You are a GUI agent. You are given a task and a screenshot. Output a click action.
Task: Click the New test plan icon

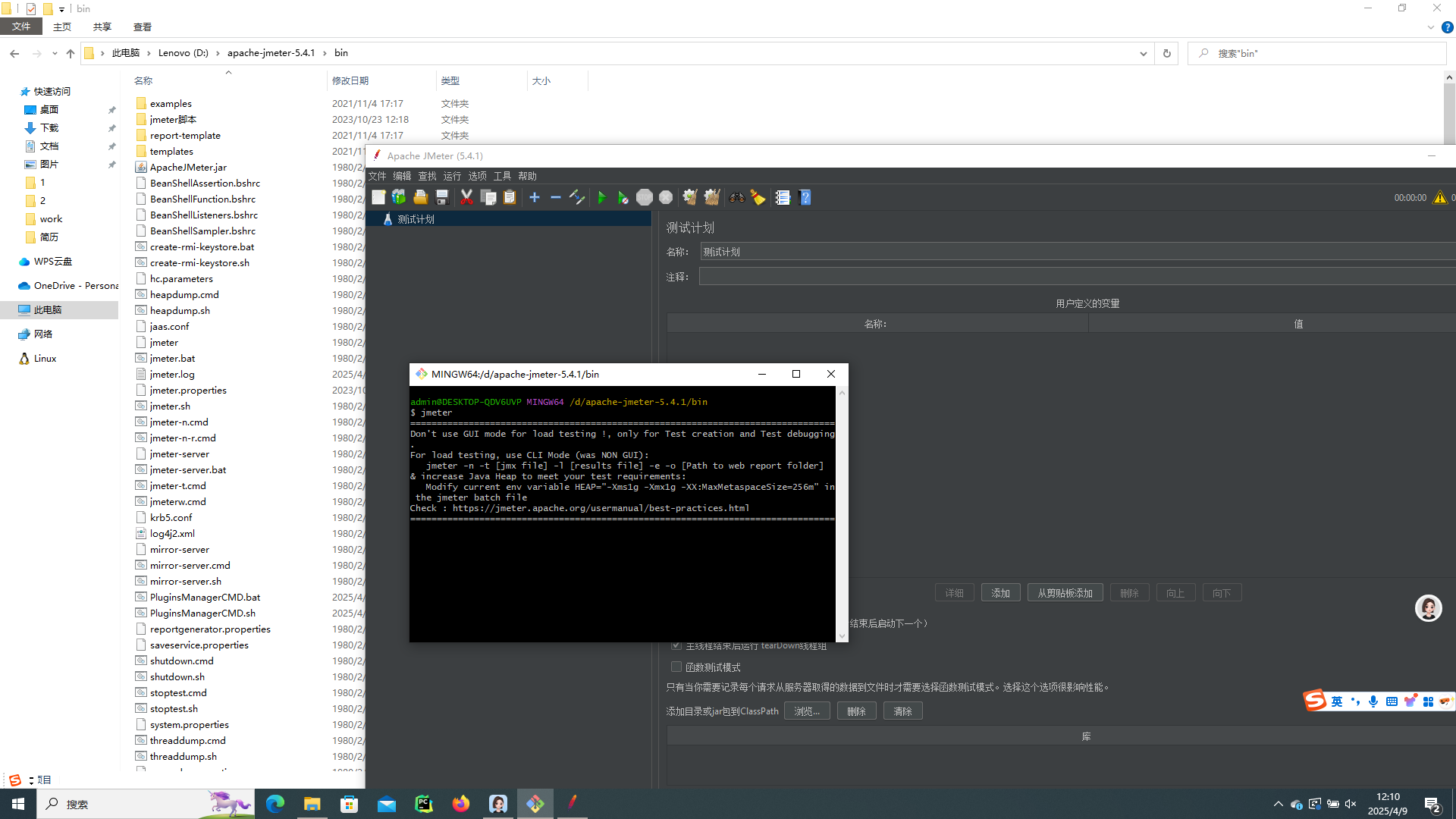(378, 198)
